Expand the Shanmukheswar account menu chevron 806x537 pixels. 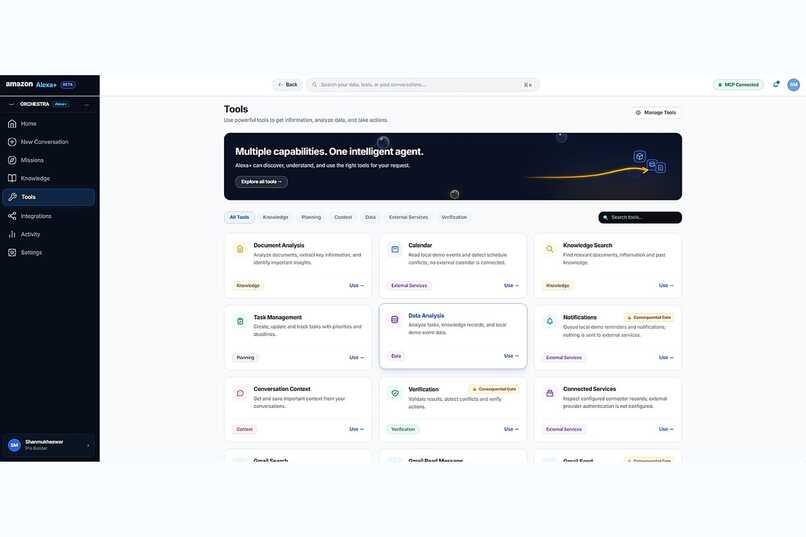pyautogui.click(x=88, y=445)
